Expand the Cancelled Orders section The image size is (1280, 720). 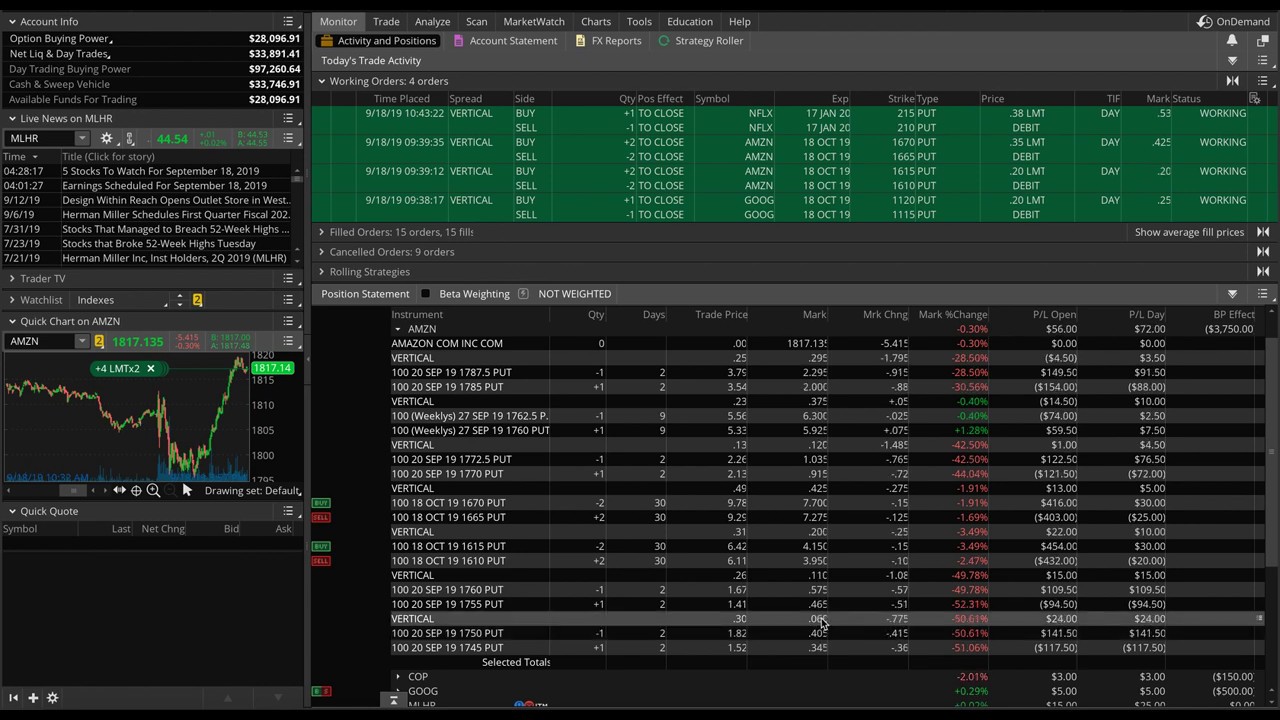click(x=322, y=252)
